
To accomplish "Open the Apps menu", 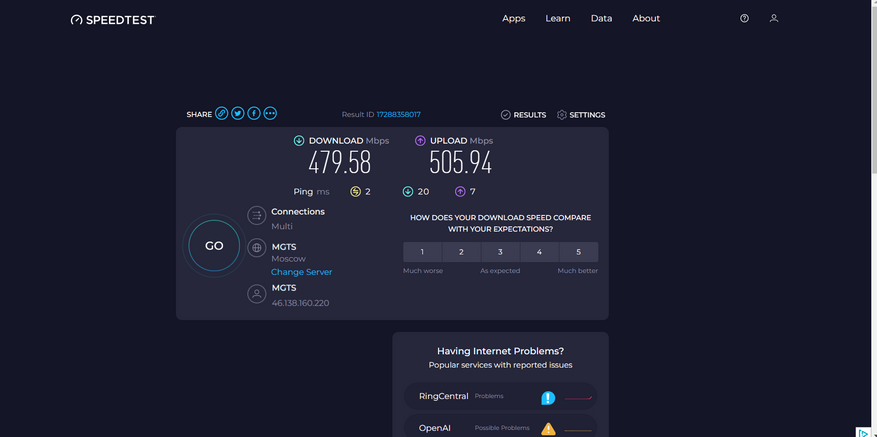I will 513,18.
